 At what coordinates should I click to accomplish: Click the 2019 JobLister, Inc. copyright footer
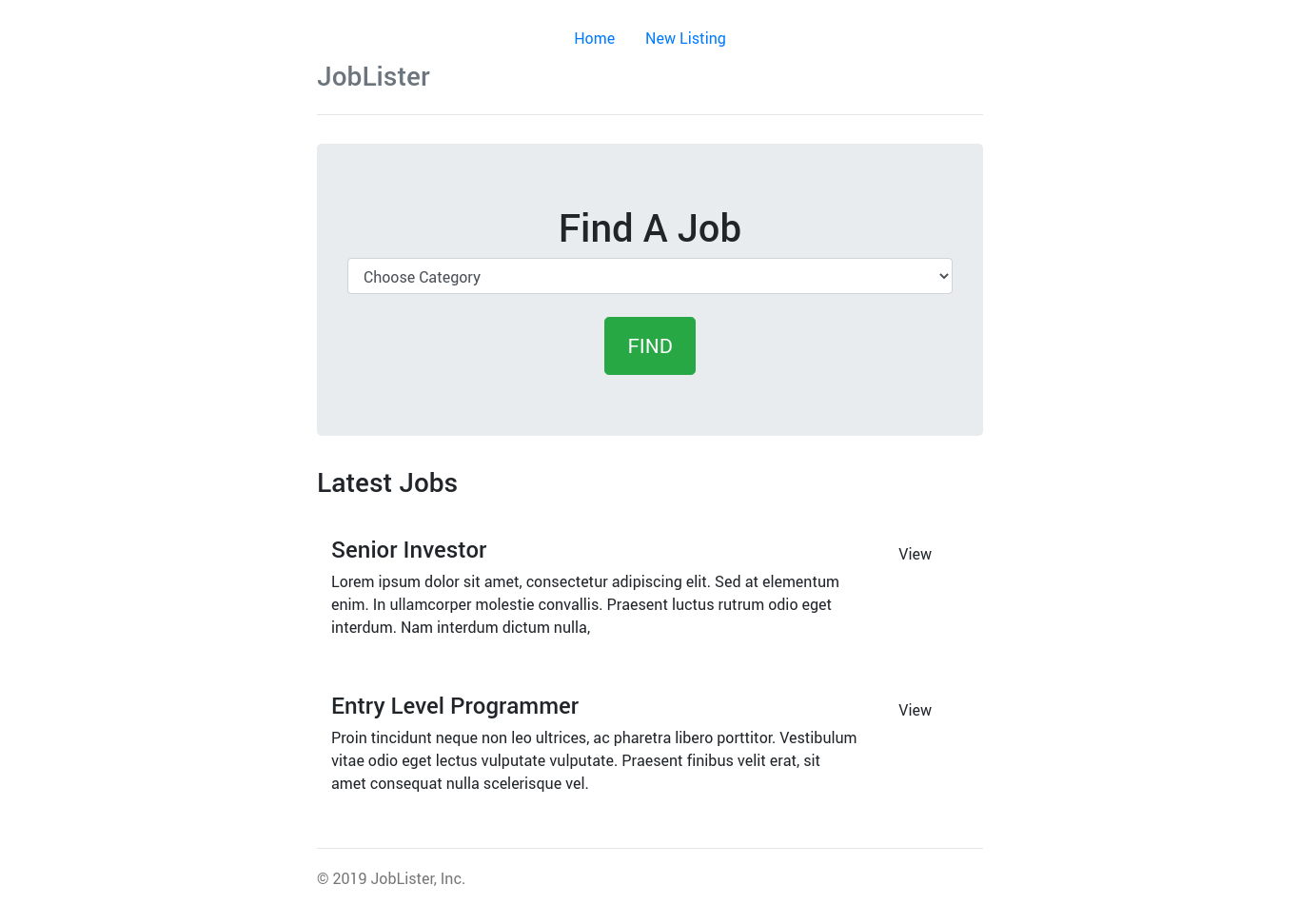(x=391, y=878)
